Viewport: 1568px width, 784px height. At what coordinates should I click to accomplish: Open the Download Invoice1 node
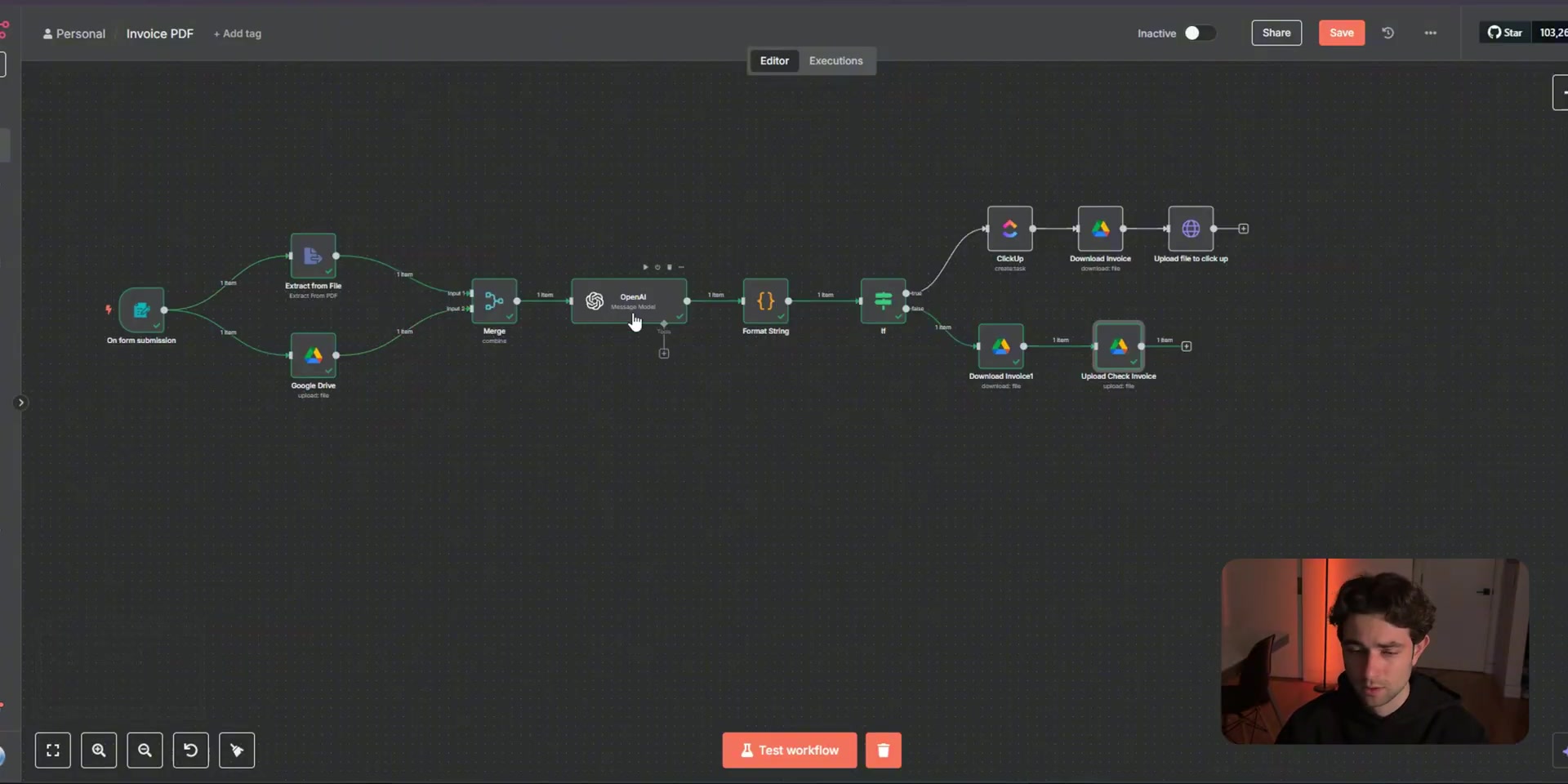coord(1000,346)
